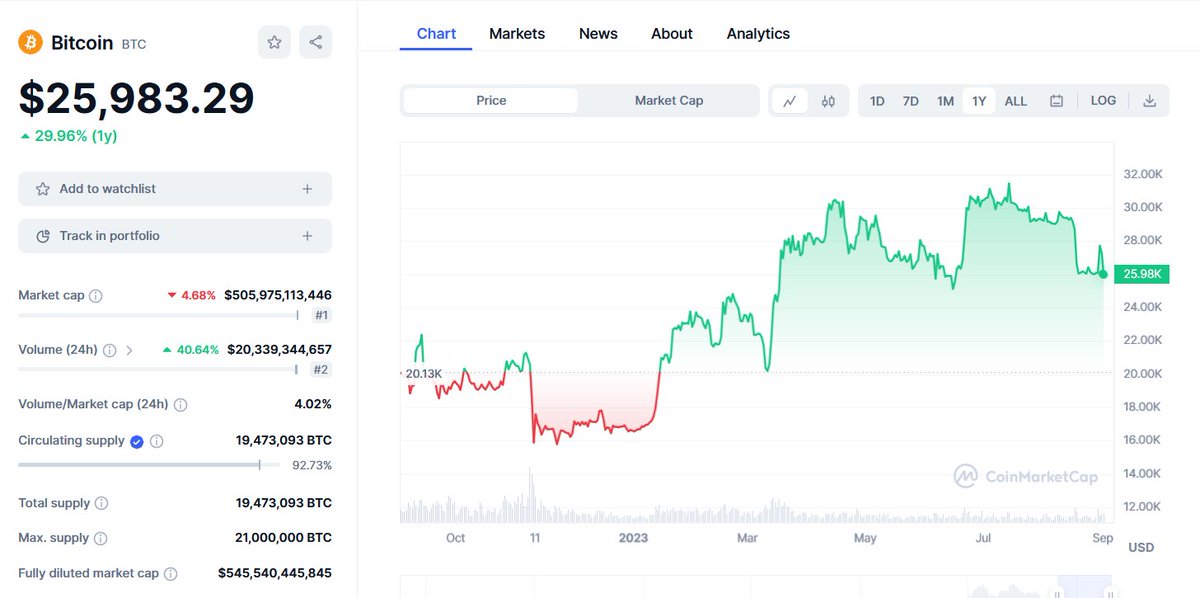Open the share icon button

coord(315,42)
